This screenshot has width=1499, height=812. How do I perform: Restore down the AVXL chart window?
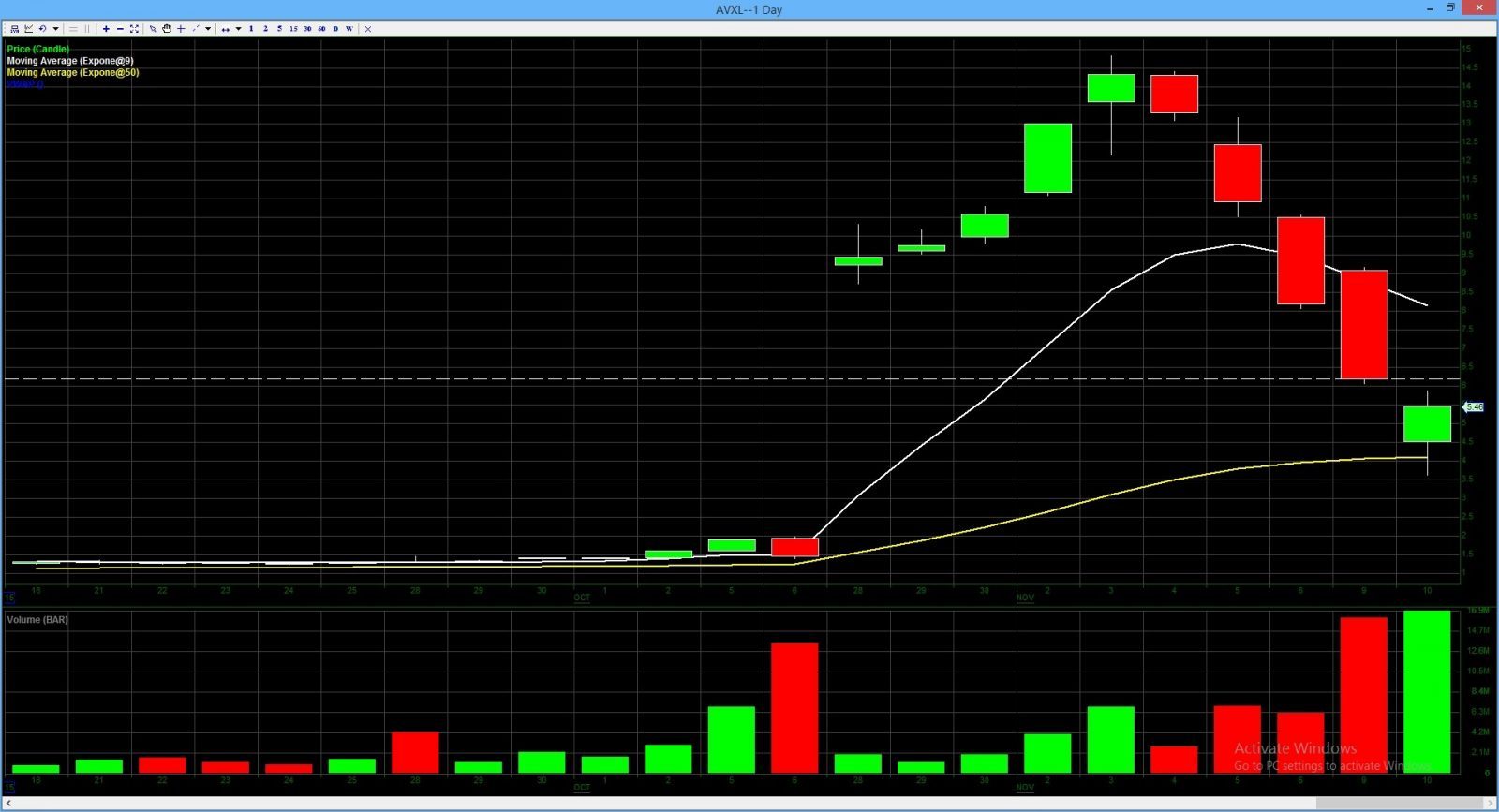(1450, 8)
